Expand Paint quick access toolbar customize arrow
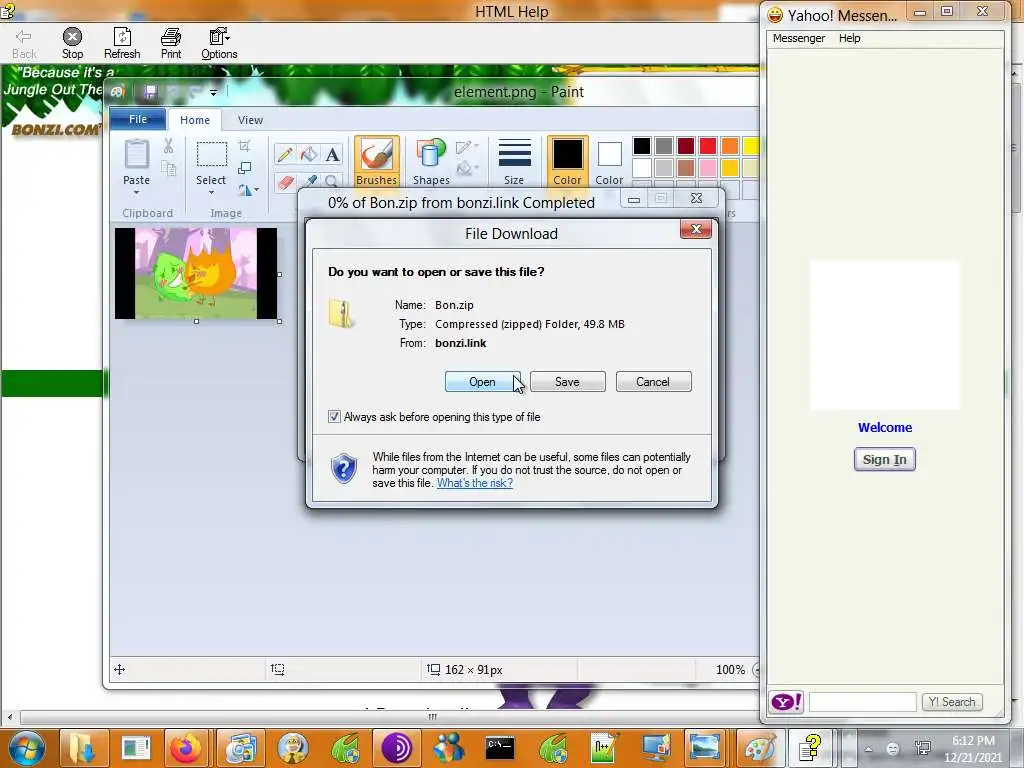Viewport: 1024px width, 768px height. coord(214,92)
